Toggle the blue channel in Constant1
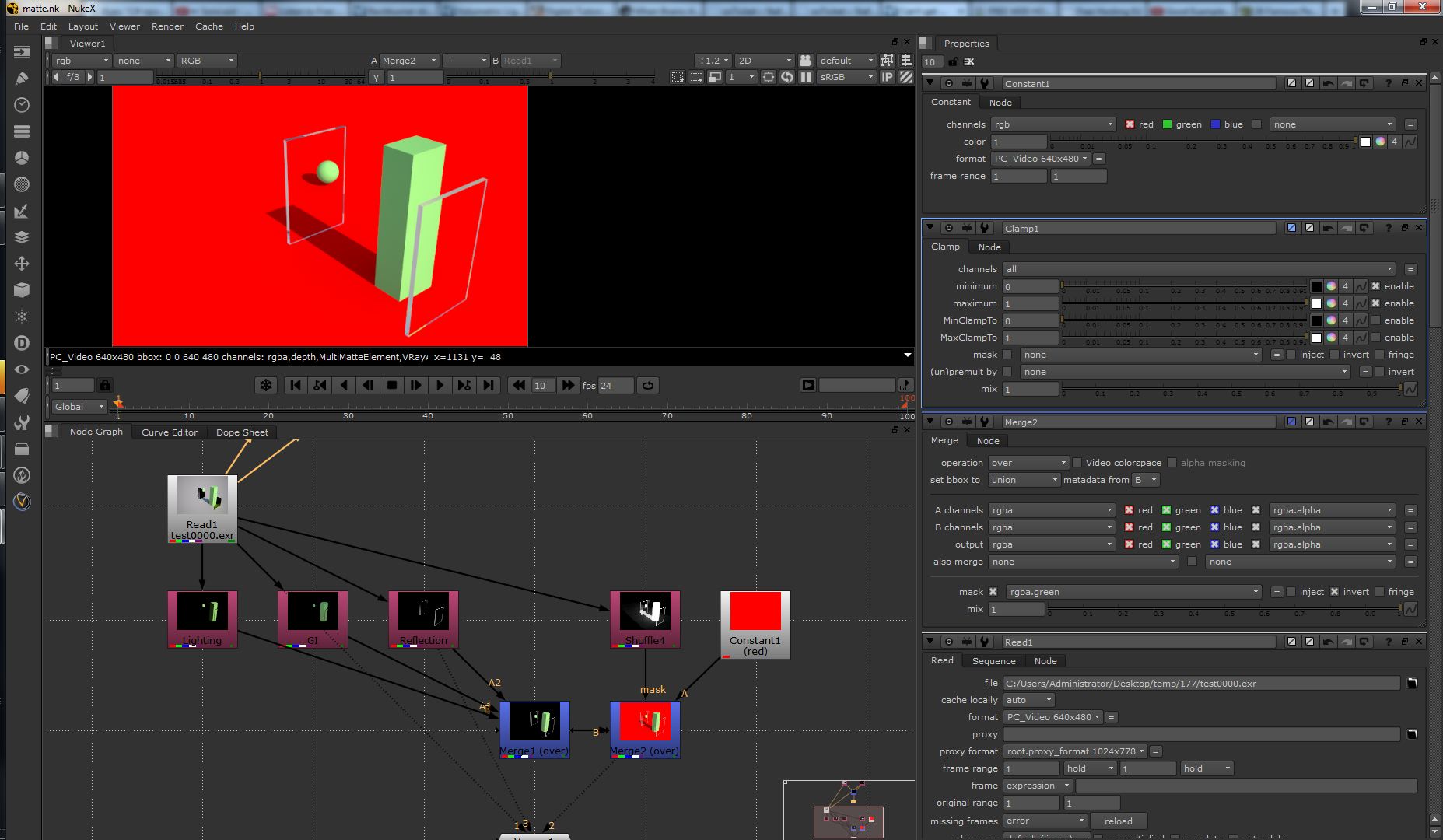Viewport: 1443px width, 840px height. 1216,124
